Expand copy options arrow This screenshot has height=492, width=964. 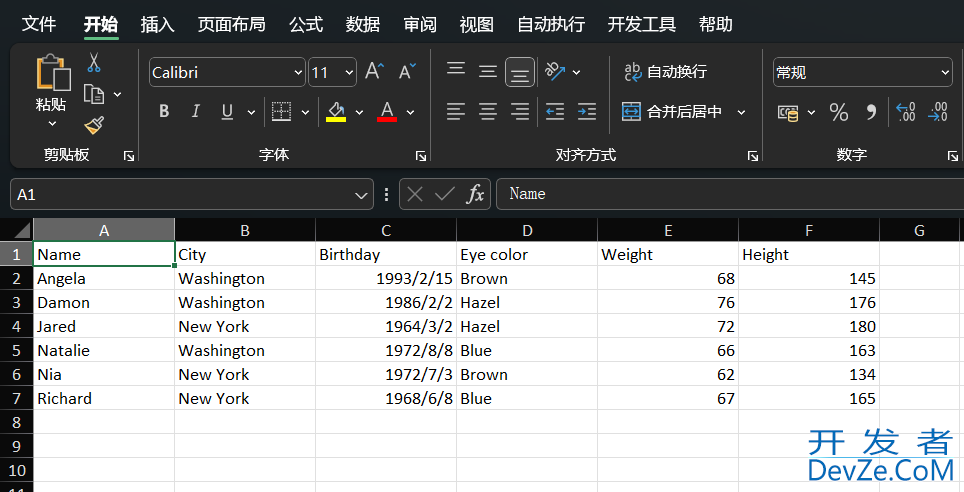(x=117, y=95)
